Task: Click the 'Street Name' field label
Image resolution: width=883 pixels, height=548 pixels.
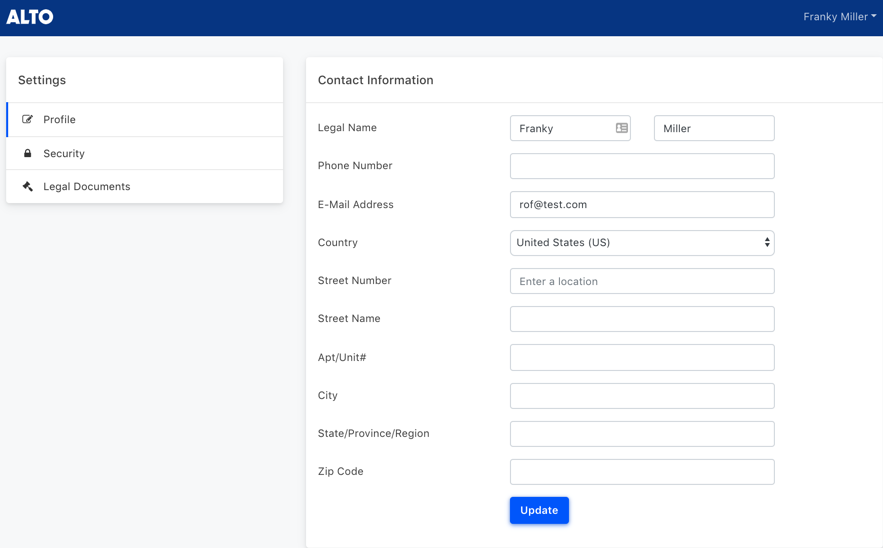Action: (349, 318)
